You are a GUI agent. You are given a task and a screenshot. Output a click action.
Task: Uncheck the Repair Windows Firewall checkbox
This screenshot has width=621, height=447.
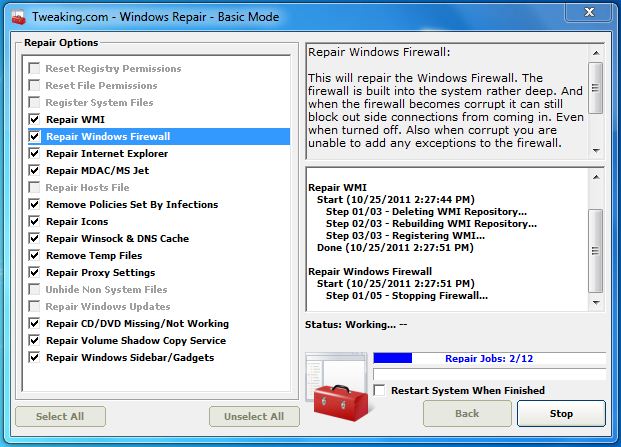click(x=34, y=136)
